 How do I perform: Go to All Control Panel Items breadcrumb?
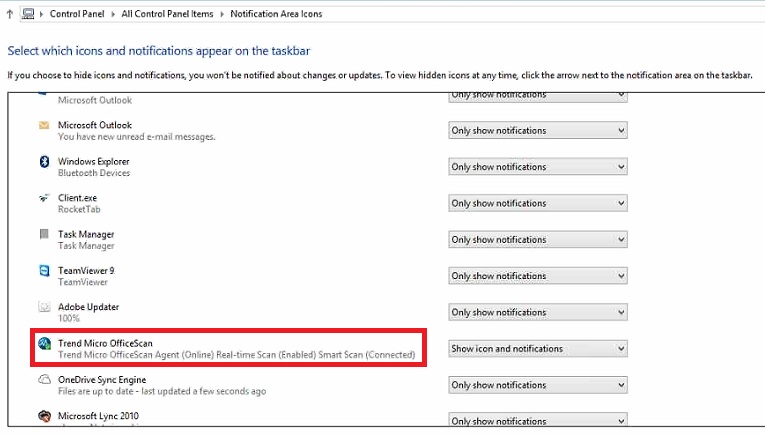pyautogui.click(x=167, y=14)
